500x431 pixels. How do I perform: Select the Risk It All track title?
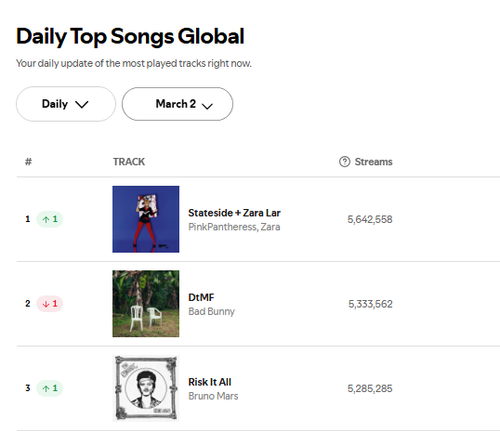coord(210,382)
